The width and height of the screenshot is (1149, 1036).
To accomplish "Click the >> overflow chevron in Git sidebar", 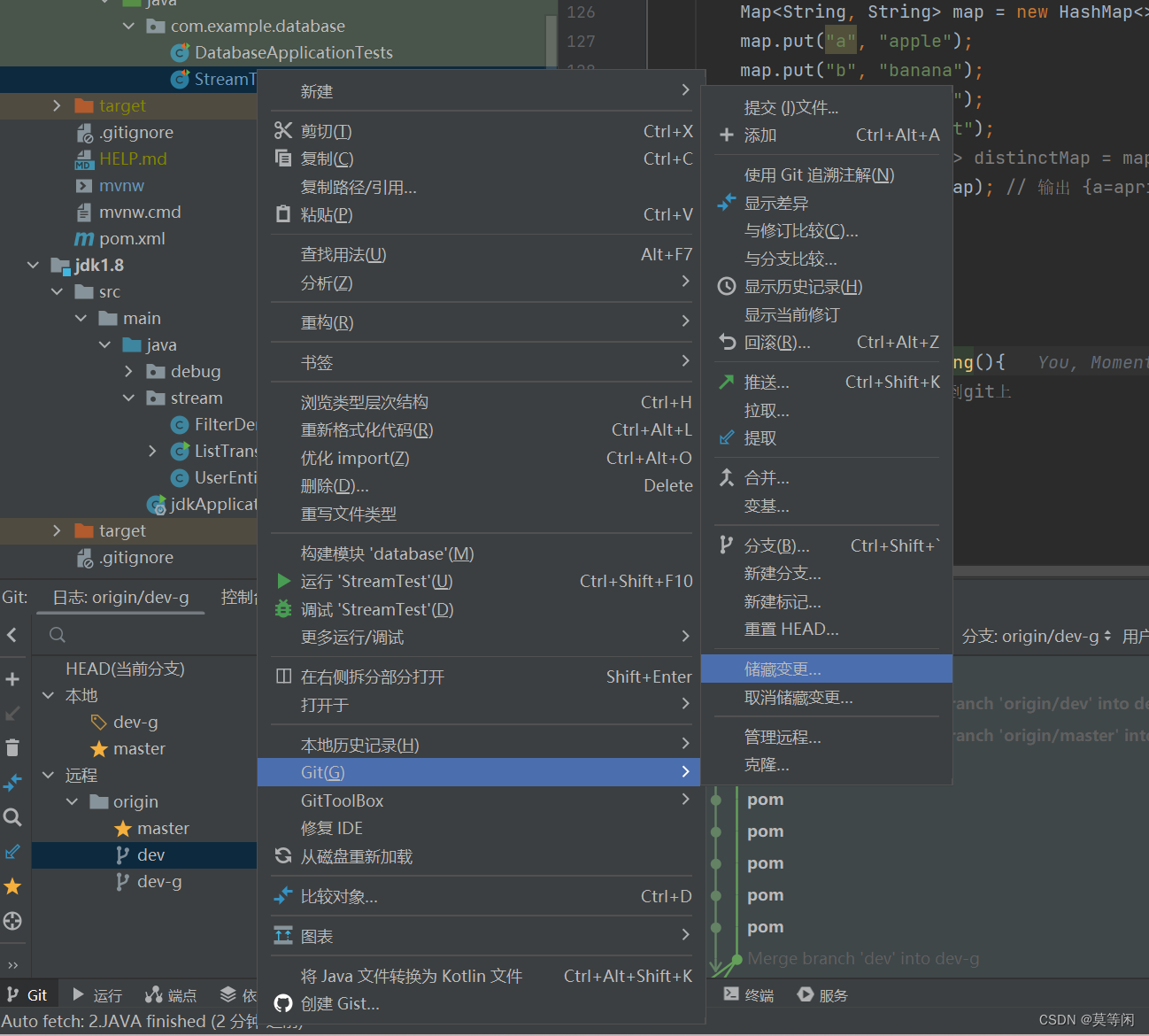I will click(12, 964).
